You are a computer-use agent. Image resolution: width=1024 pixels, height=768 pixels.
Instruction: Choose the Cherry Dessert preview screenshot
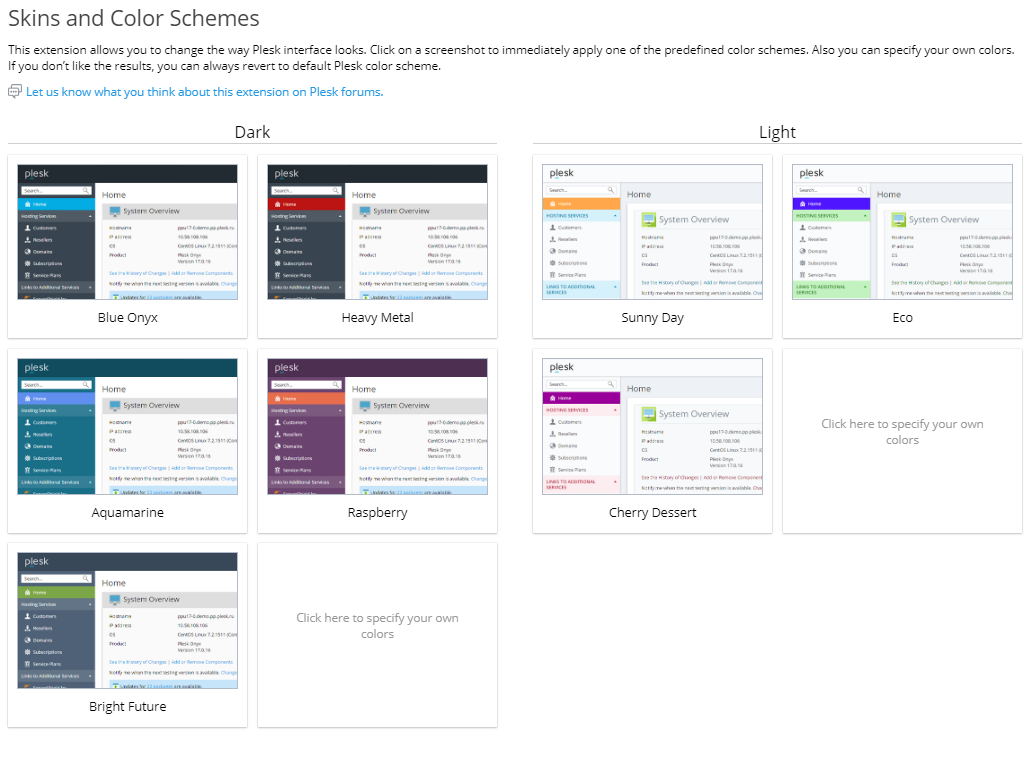(652, 426)
